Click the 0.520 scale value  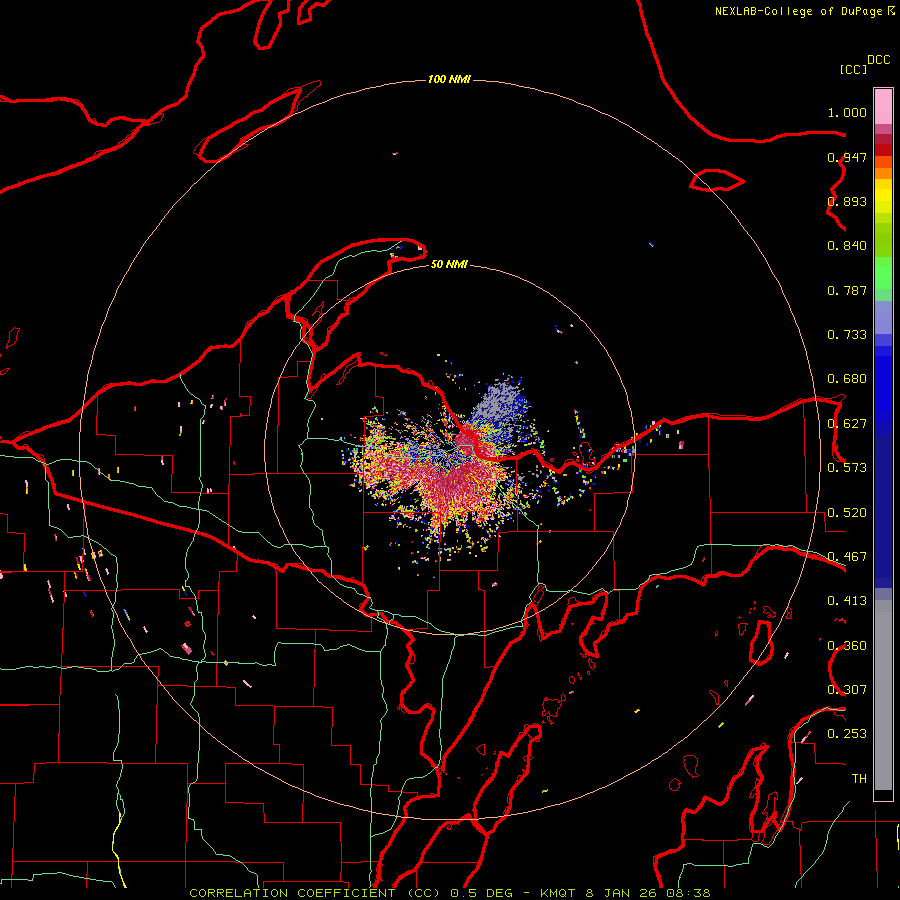click(847, 513)
